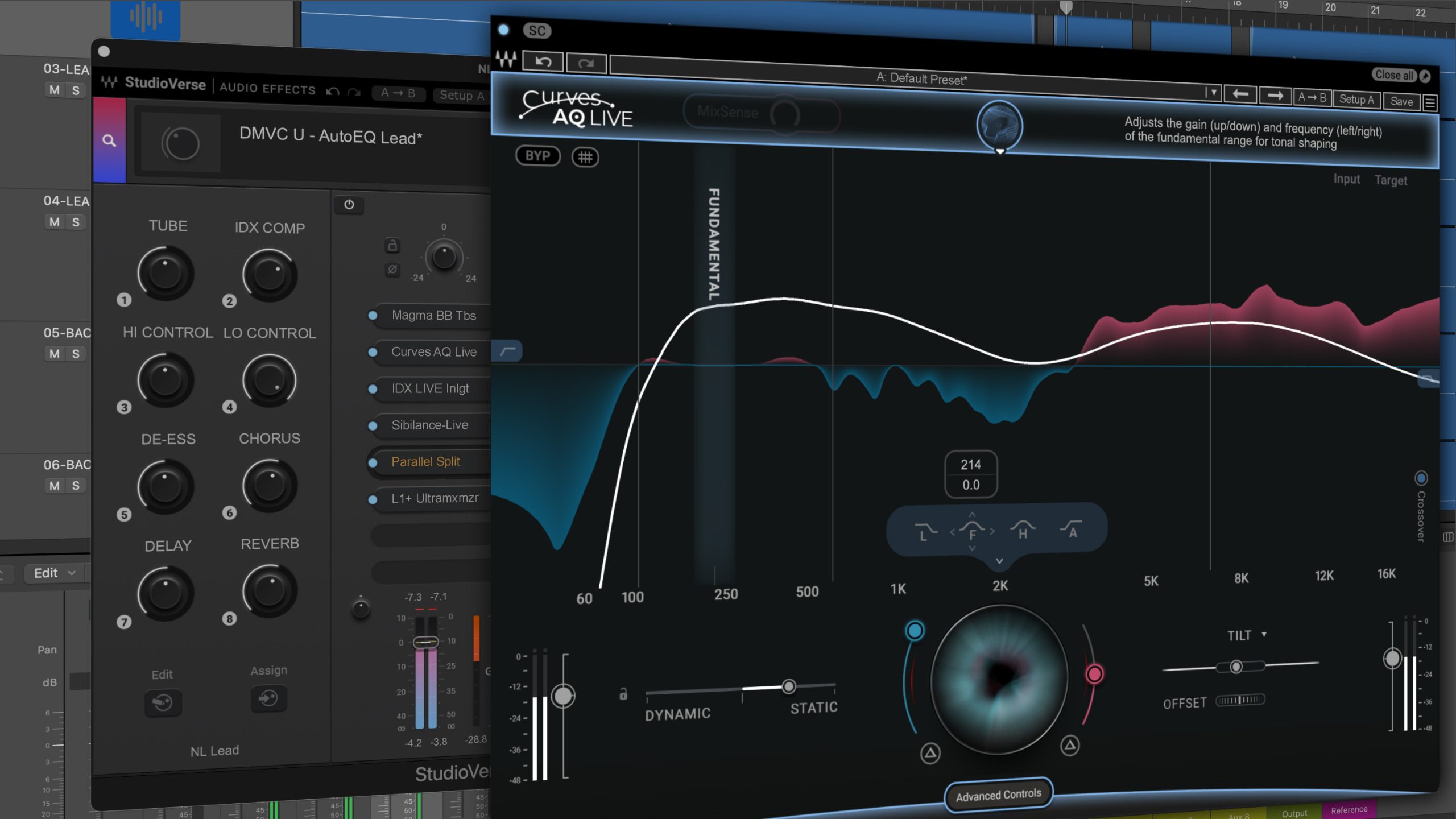The image size is (1456, 819).
Task: Select IDX LIVE Inlgt plugin slot
Action: (432, 388)
